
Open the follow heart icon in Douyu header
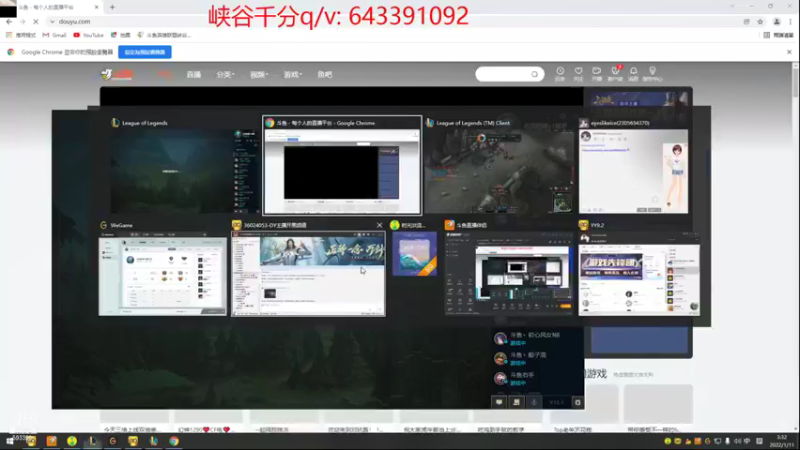[x=578, y=73]
